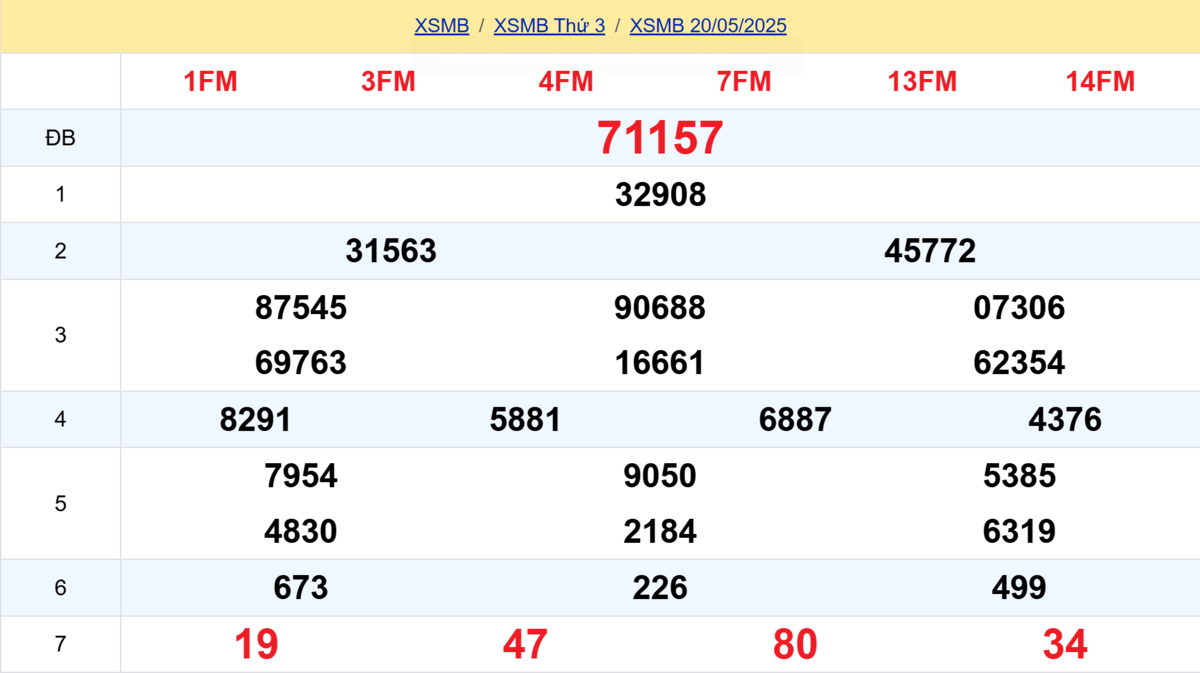Click fifth prize number 5385
Image resolution: width=1200 pixels, height=673 pixels.
click(1019, 476)
